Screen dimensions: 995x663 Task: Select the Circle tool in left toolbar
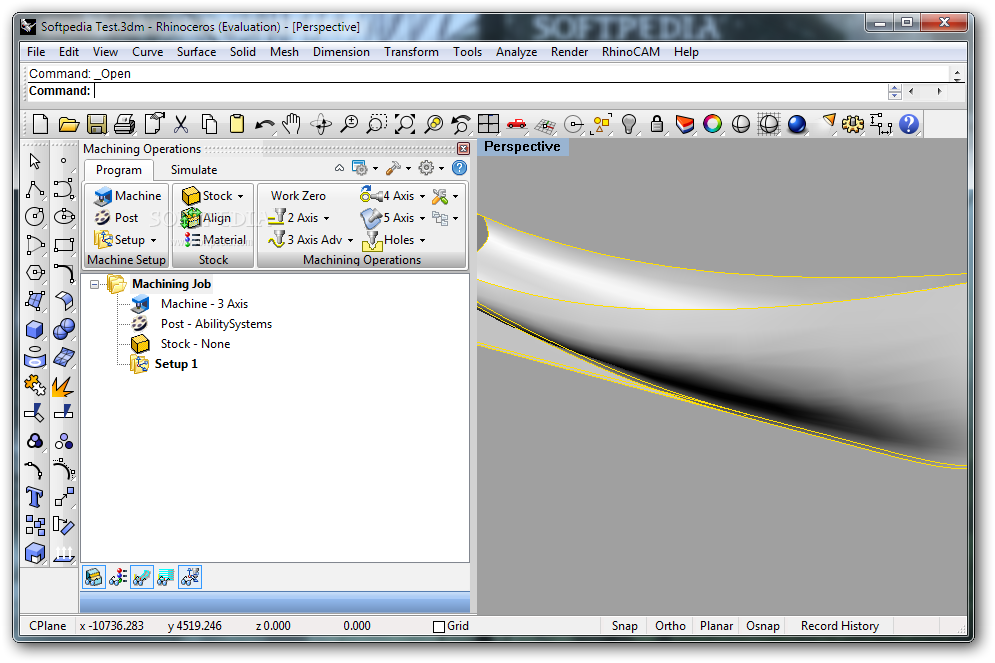pyautogui.click(x=35, y=217)
